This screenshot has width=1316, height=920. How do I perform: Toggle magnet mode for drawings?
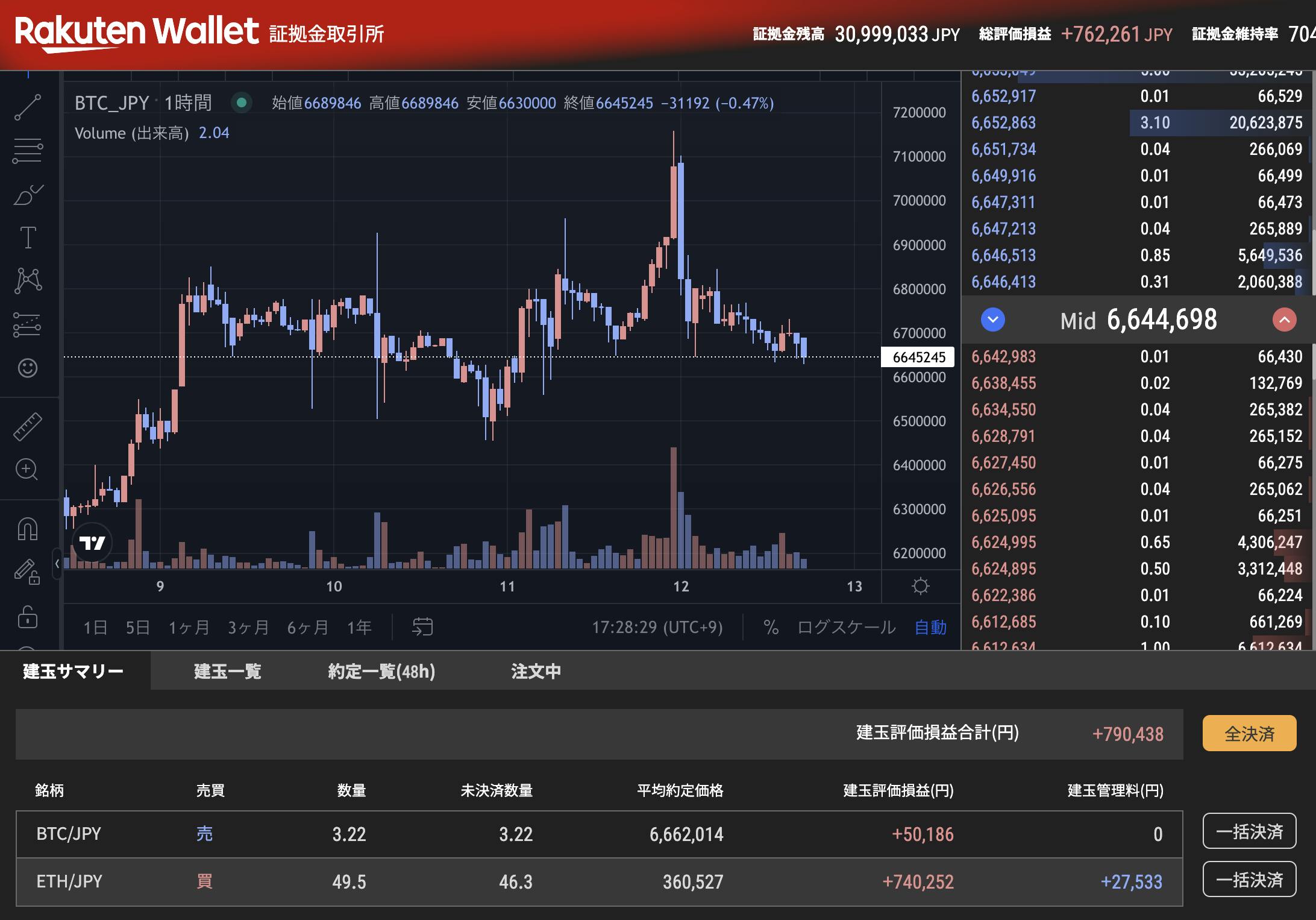pyautogui.click(x=28, y=529)
